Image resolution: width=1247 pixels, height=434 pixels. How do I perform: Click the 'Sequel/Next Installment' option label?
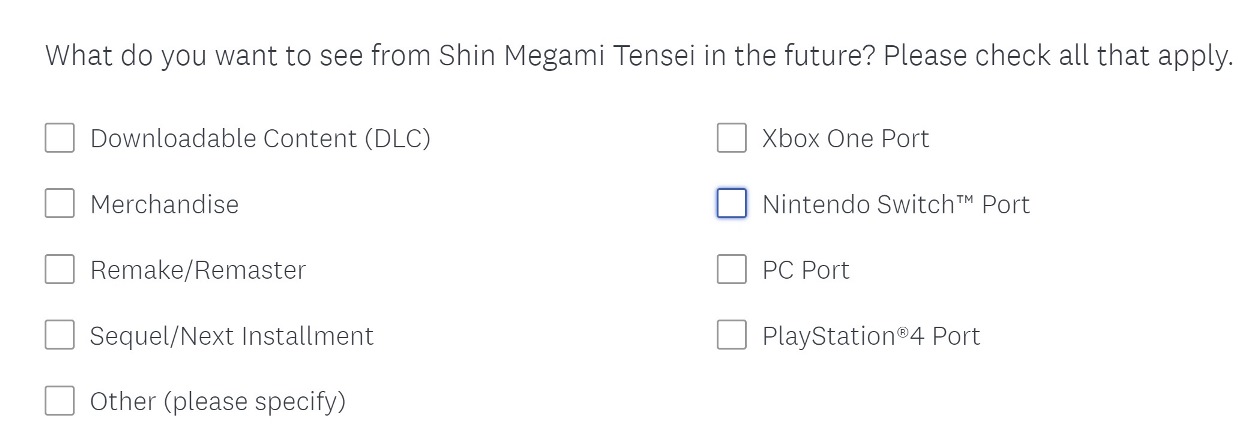pyautogui.click(x=232, y=336)
